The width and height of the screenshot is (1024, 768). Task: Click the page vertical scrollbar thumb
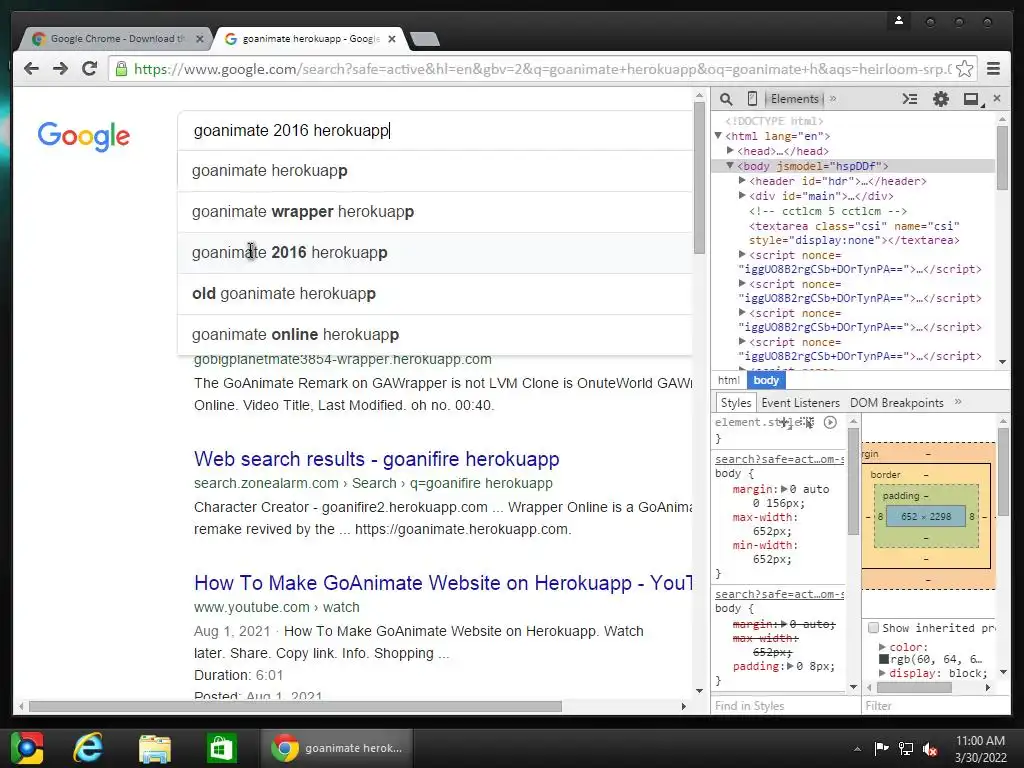pyautogui.click(x=699, y=178)
